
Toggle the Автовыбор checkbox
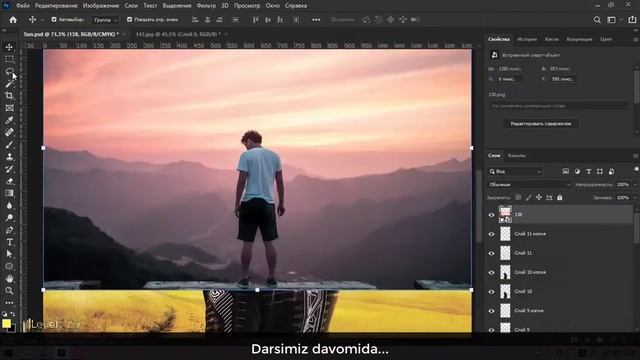tap(53, 20)
